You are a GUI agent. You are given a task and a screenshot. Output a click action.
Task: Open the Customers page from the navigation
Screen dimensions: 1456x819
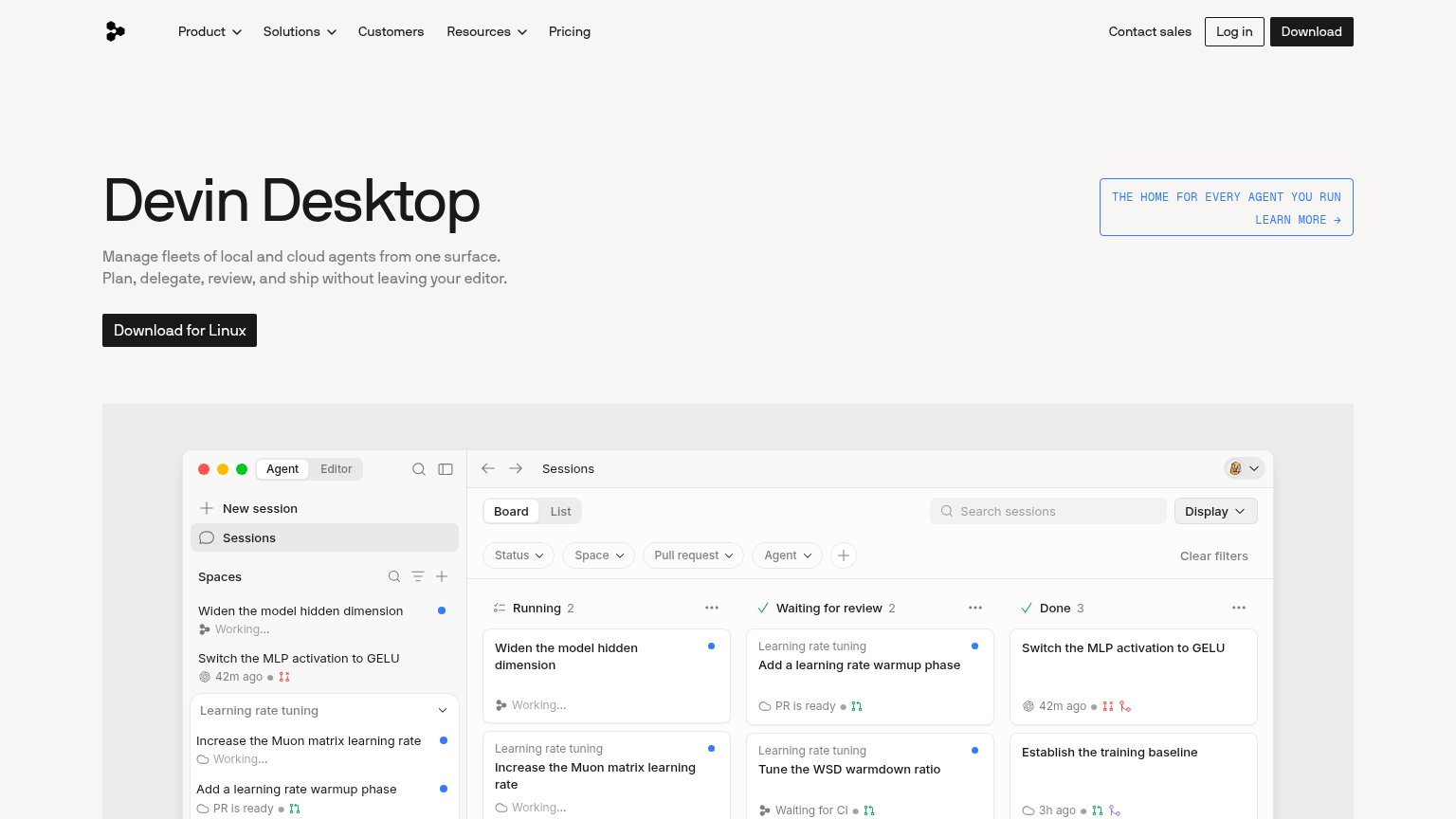391,31
